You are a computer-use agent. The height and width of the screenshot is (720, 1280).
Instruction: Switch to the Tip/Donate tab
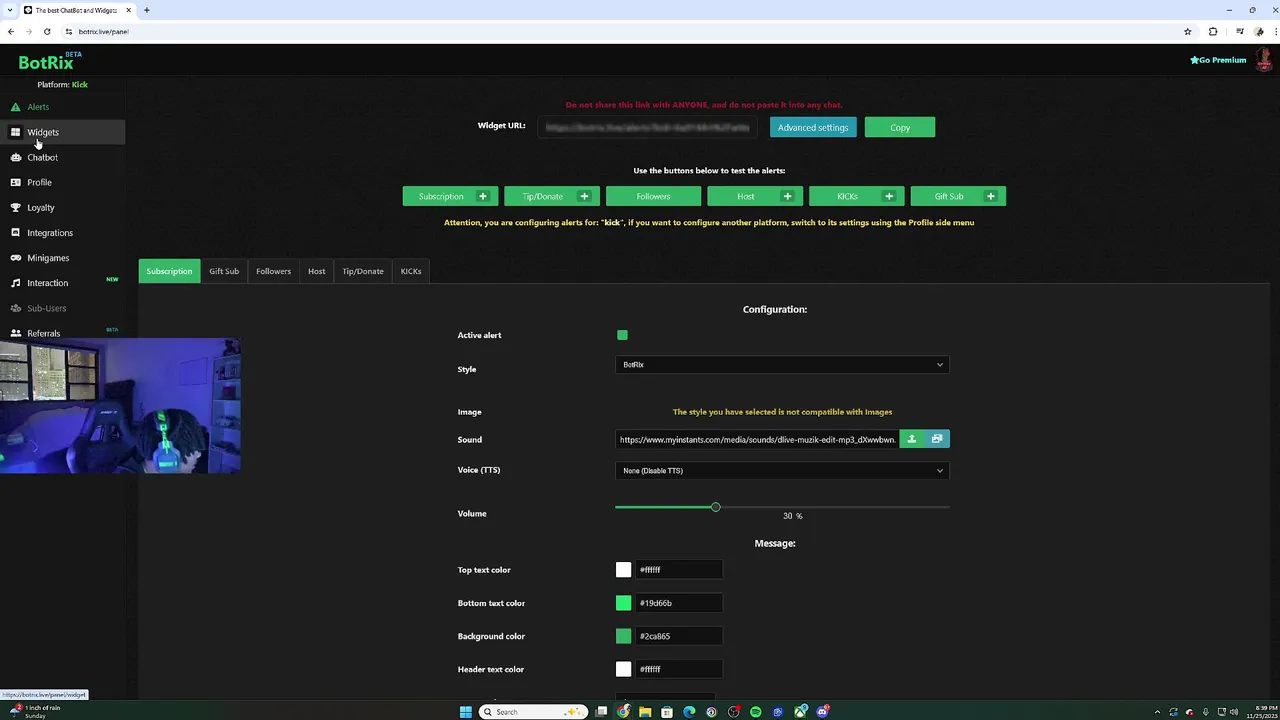(x=363, y=271)
